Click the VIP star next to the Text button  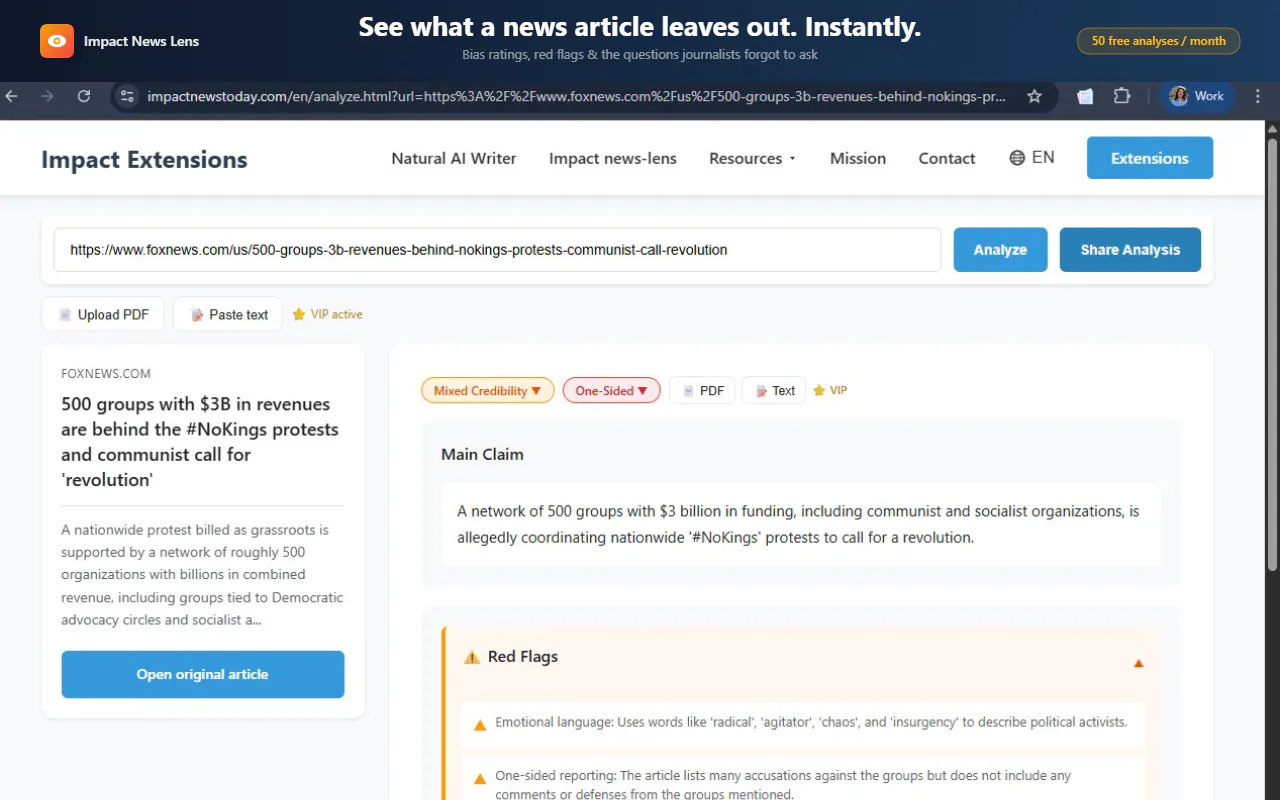coord(830,390)
